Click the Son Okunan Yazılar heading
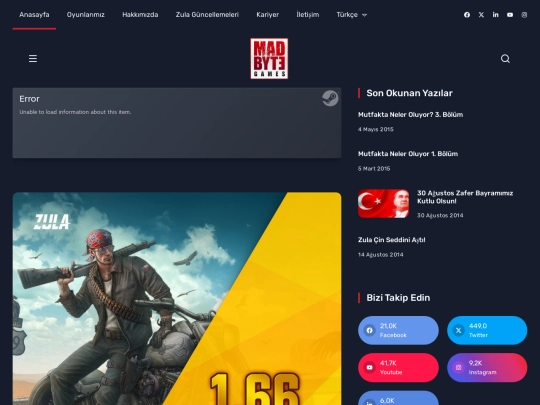Viewport: 540px width, 405px height. [x=409, y=93]
